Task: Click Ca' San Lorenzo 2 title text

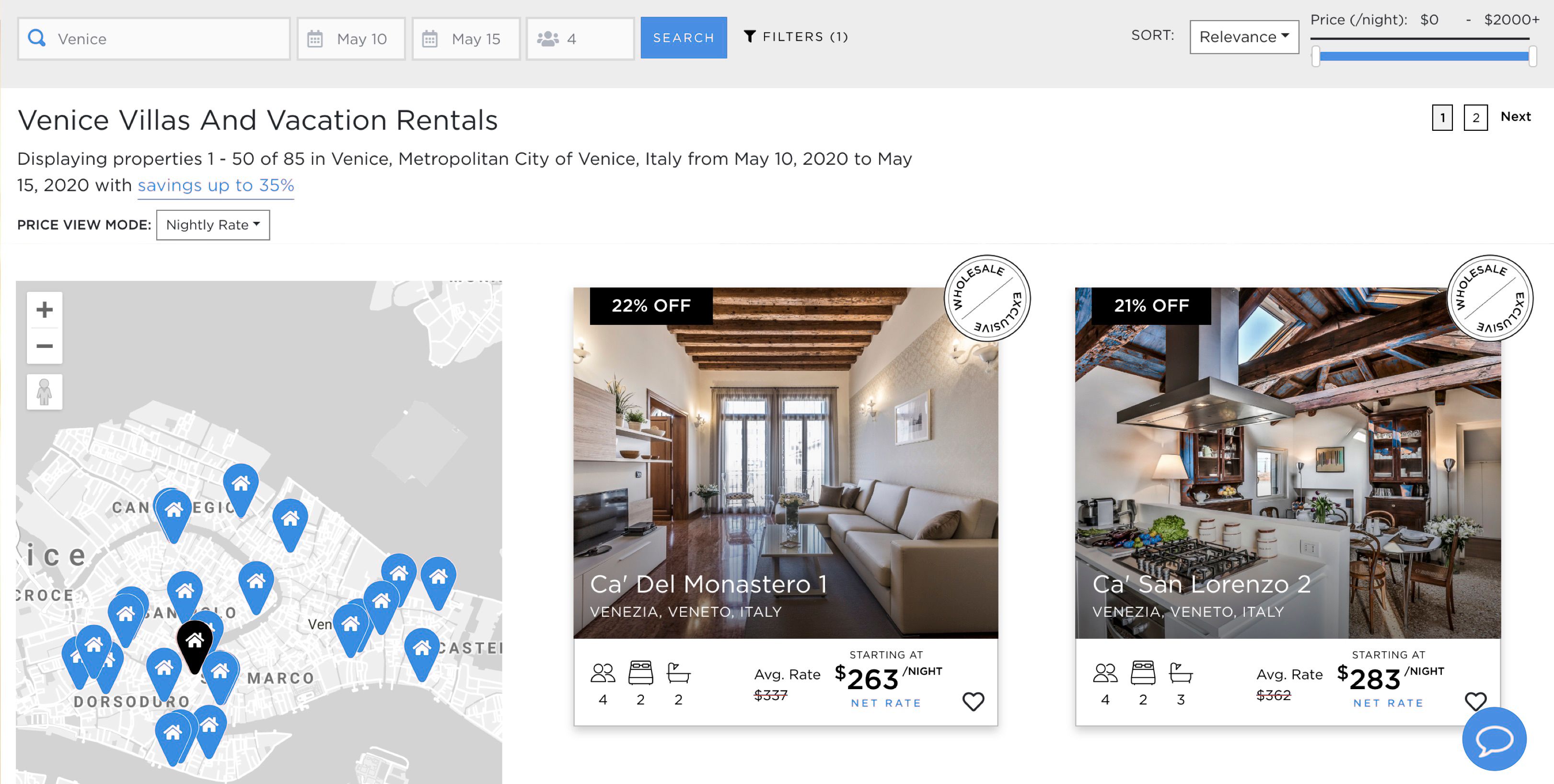Action: [1202, 584]
